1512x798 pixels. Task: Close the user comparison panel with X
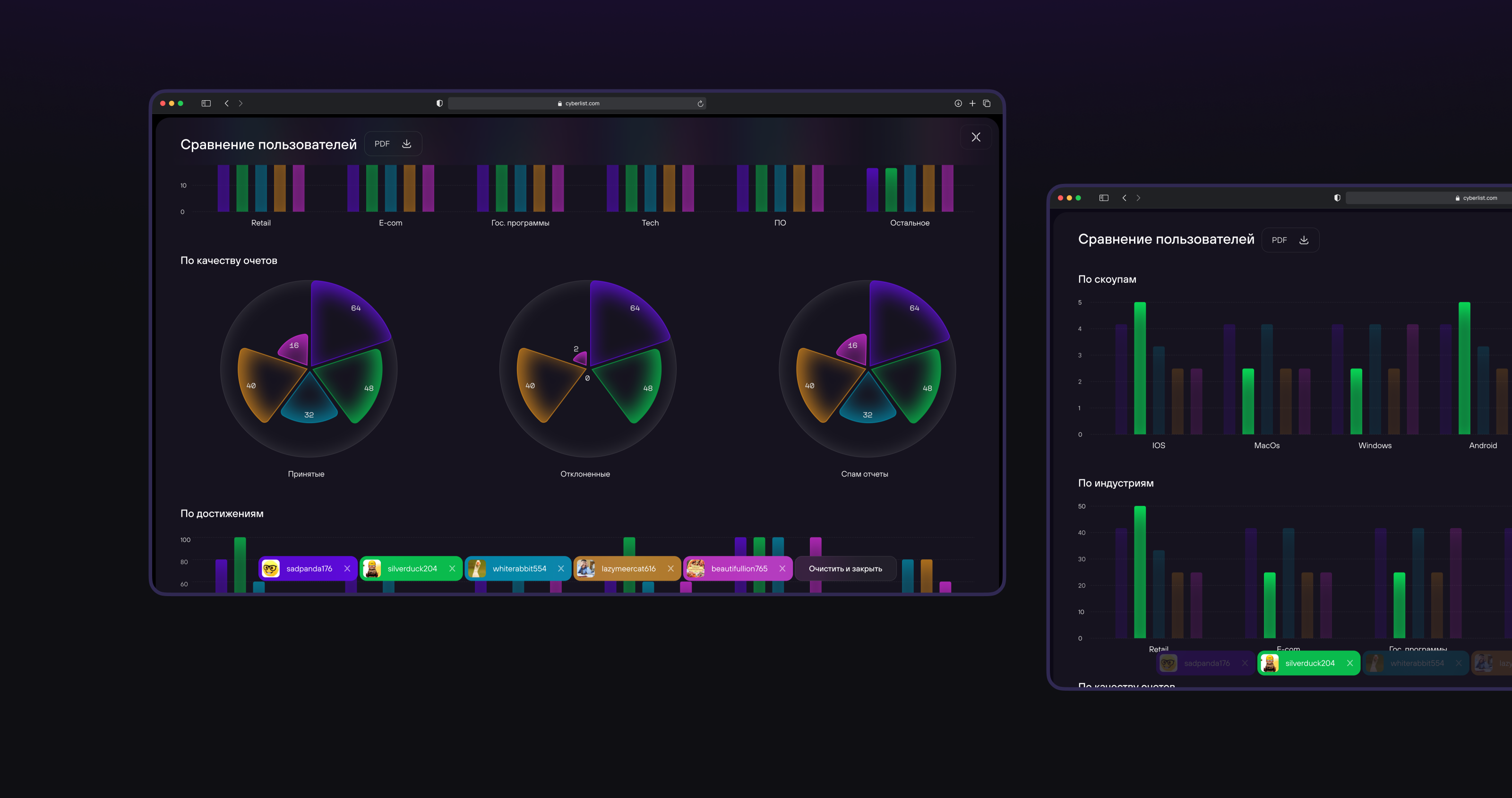coord(976,137)
